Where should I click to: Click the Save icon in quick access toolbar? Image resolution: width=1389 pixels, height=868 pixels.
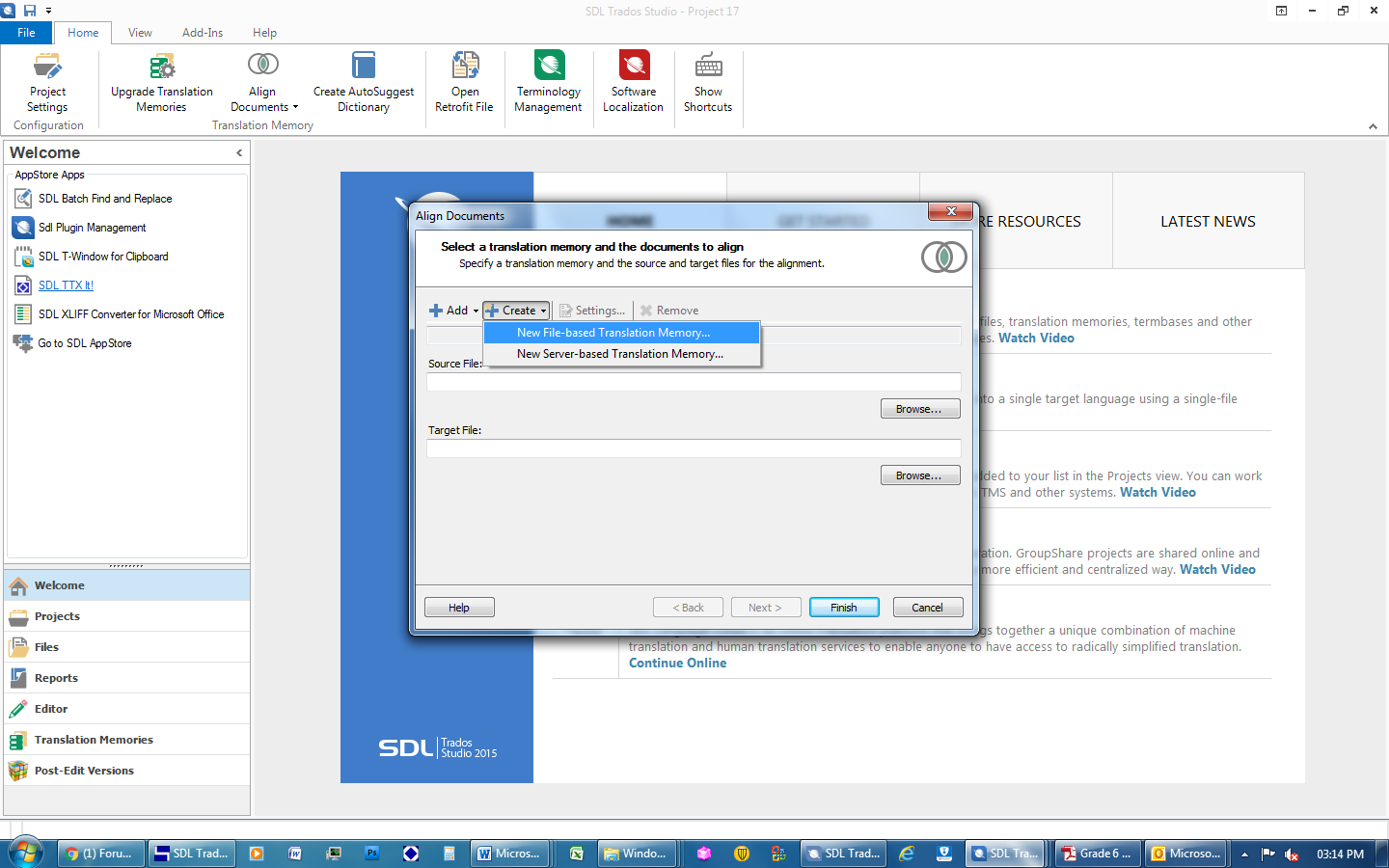[29, 11]
